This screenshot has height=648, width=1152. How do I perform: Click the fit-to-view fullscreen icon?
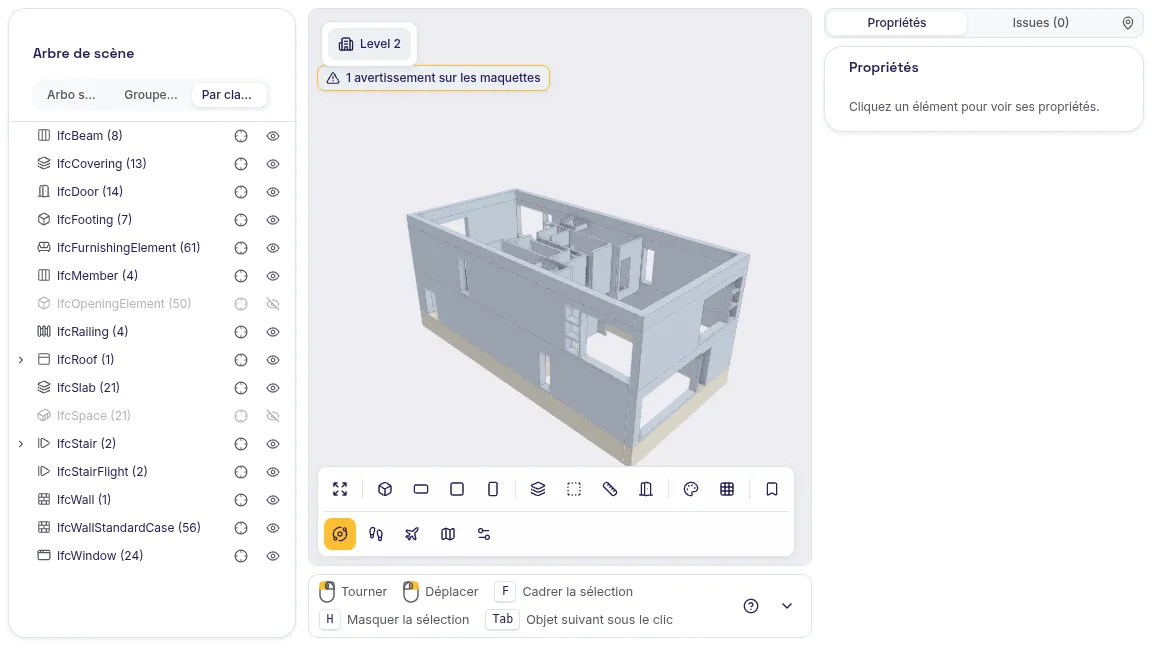pyautogui.click(x=339, y=489)
